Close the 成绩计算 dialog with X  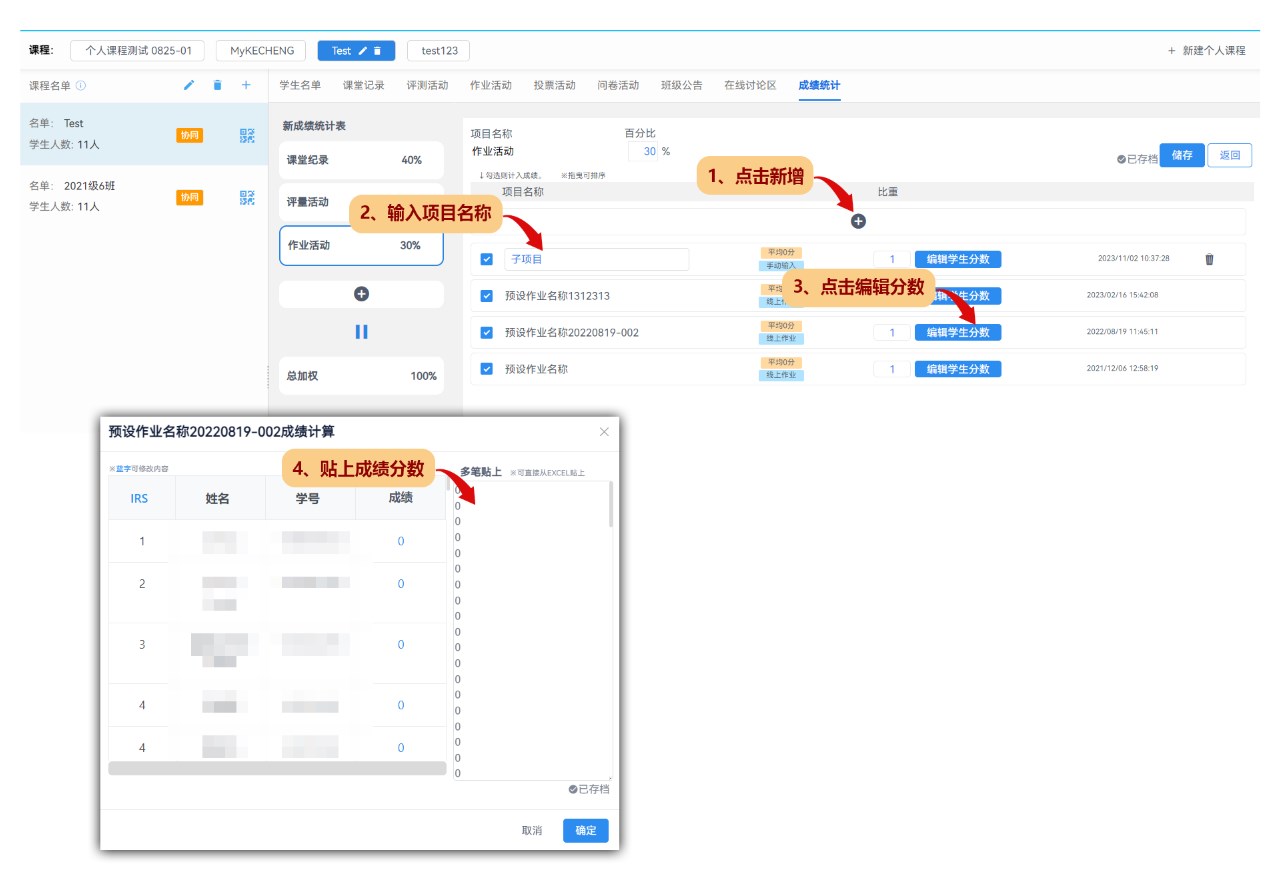click(604, 432)
